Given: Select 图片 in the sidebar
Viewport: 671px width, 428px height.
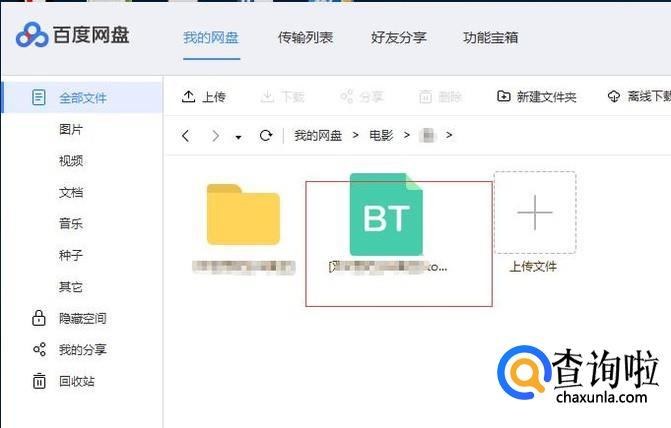Looking at the screenshot, I should (x=71, y=130).
